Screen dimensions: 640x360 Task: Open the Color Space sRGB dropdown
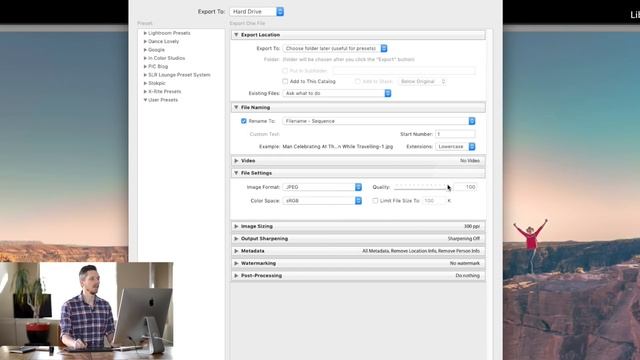click(322, 201)
